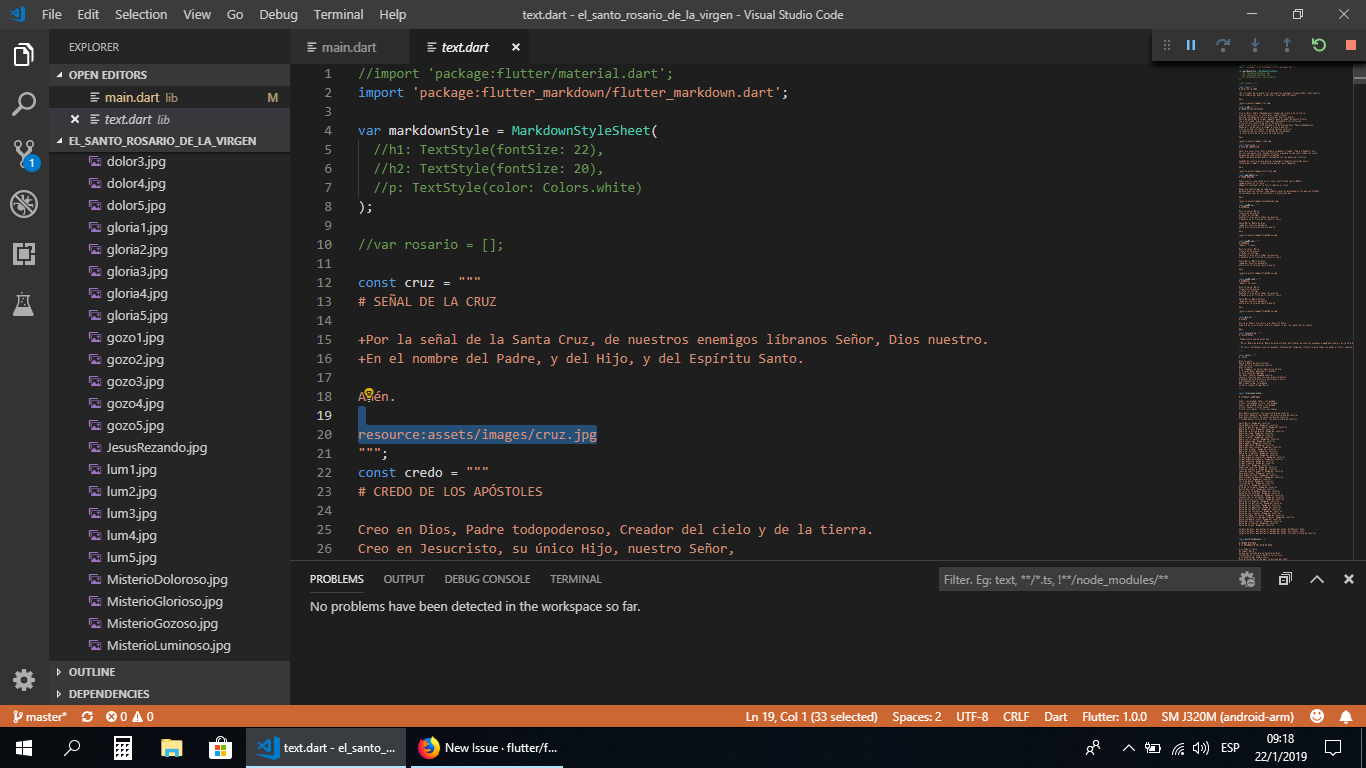1366x768 pixels.
Task: Open the Explorer view in activity bar
Action: point(24,54)
